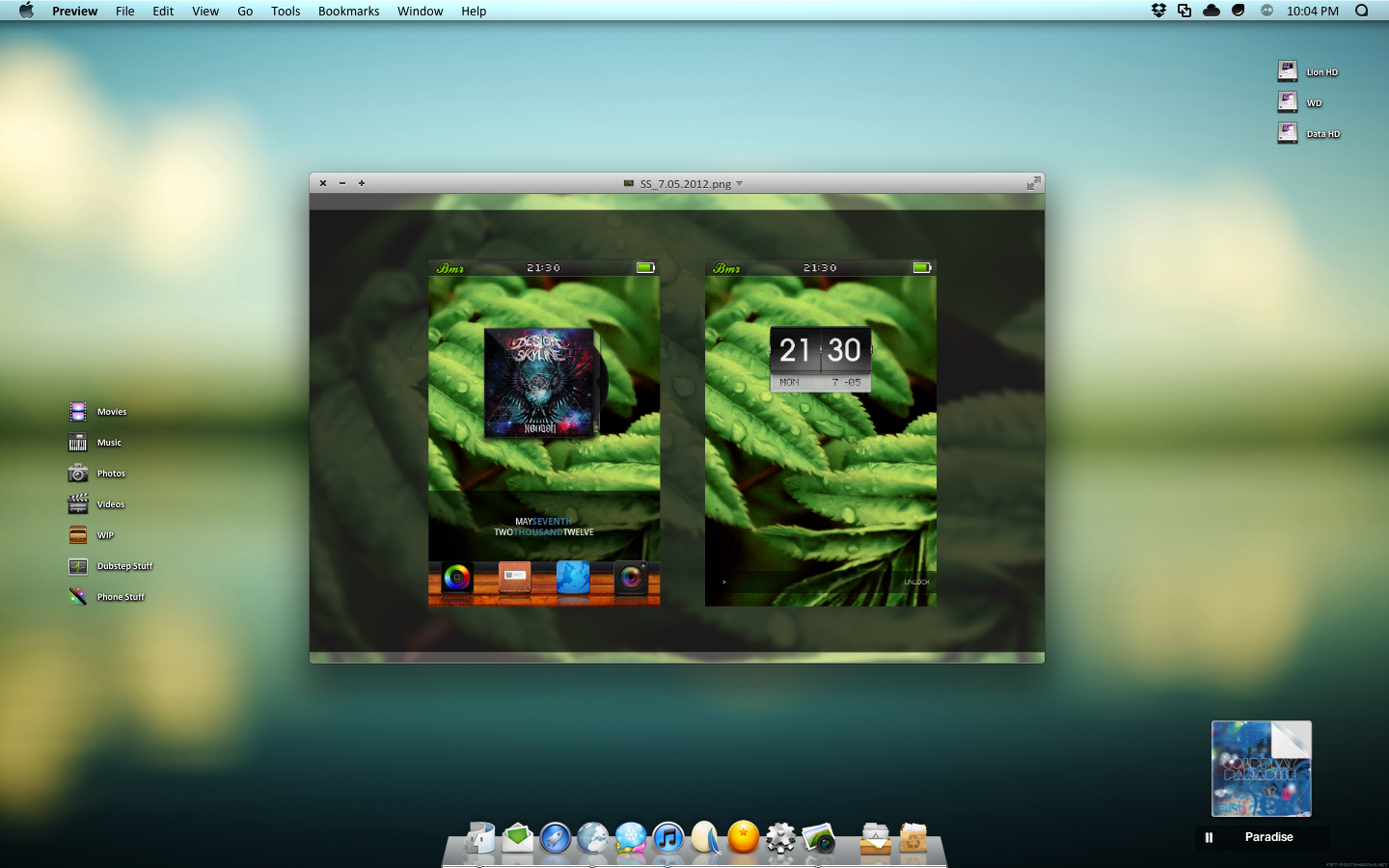The height and width of the screenshot is (868, 1389).
Task: Open the Tools menu
Action: (x=286, y=11)
